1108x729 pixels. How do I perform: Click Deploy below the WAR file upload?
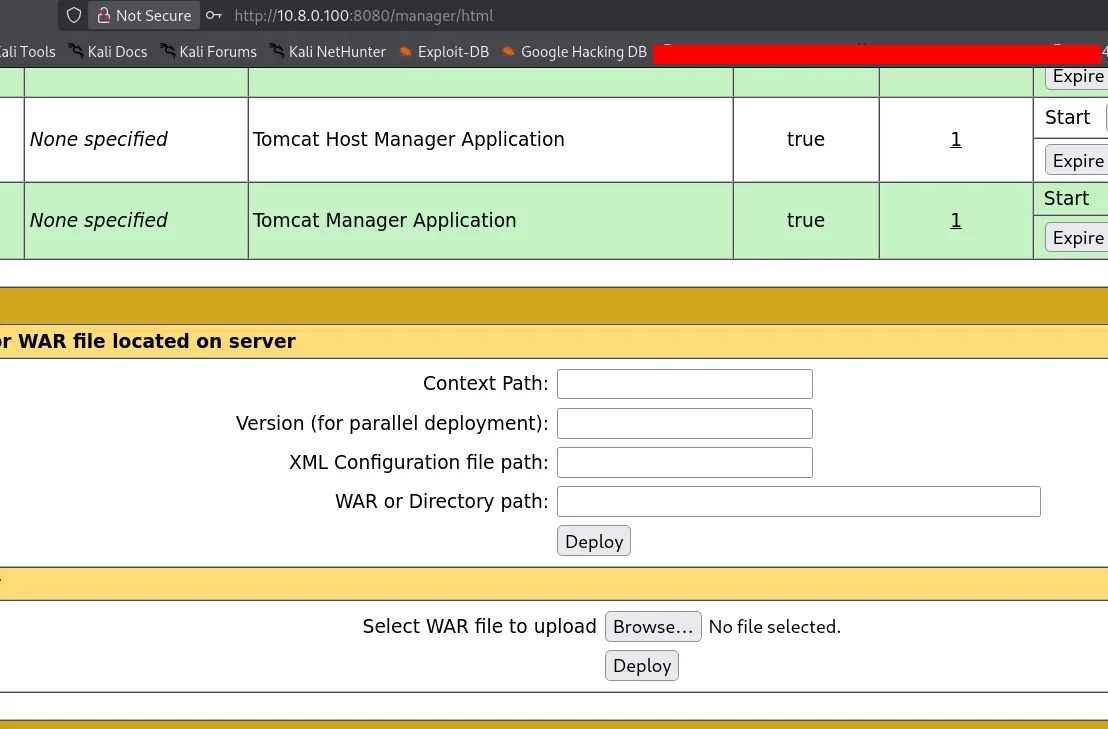tap(642, 665)
